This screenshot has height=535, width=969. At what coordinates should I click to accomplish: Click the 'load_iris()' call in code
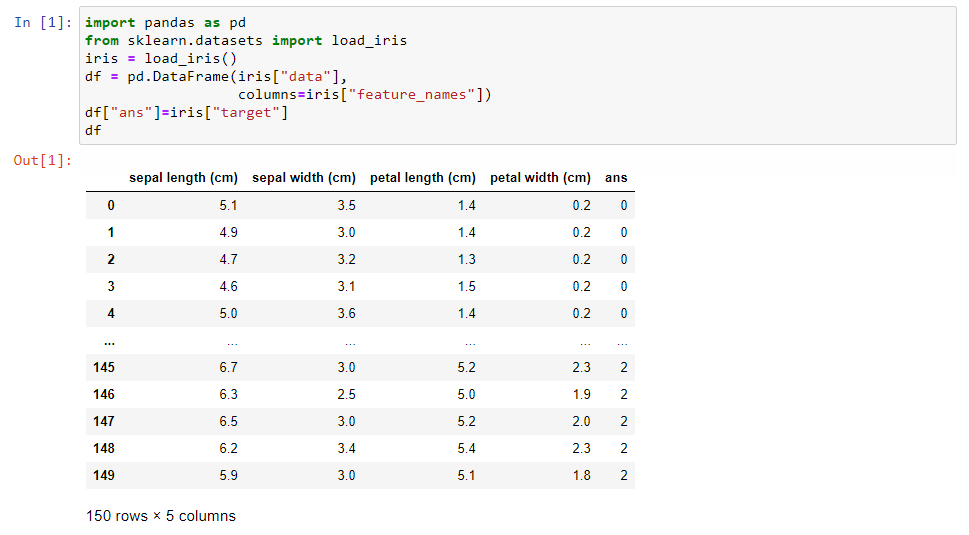(x=190, y=59)
